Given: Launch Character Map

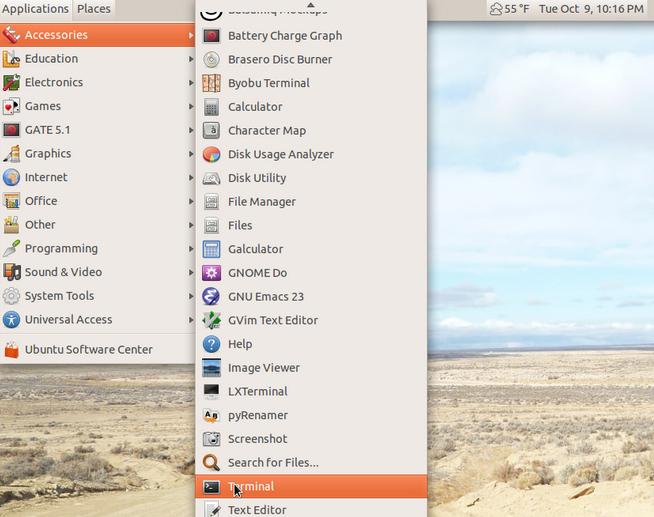Looking at the screenshot, I should point(266,130).
